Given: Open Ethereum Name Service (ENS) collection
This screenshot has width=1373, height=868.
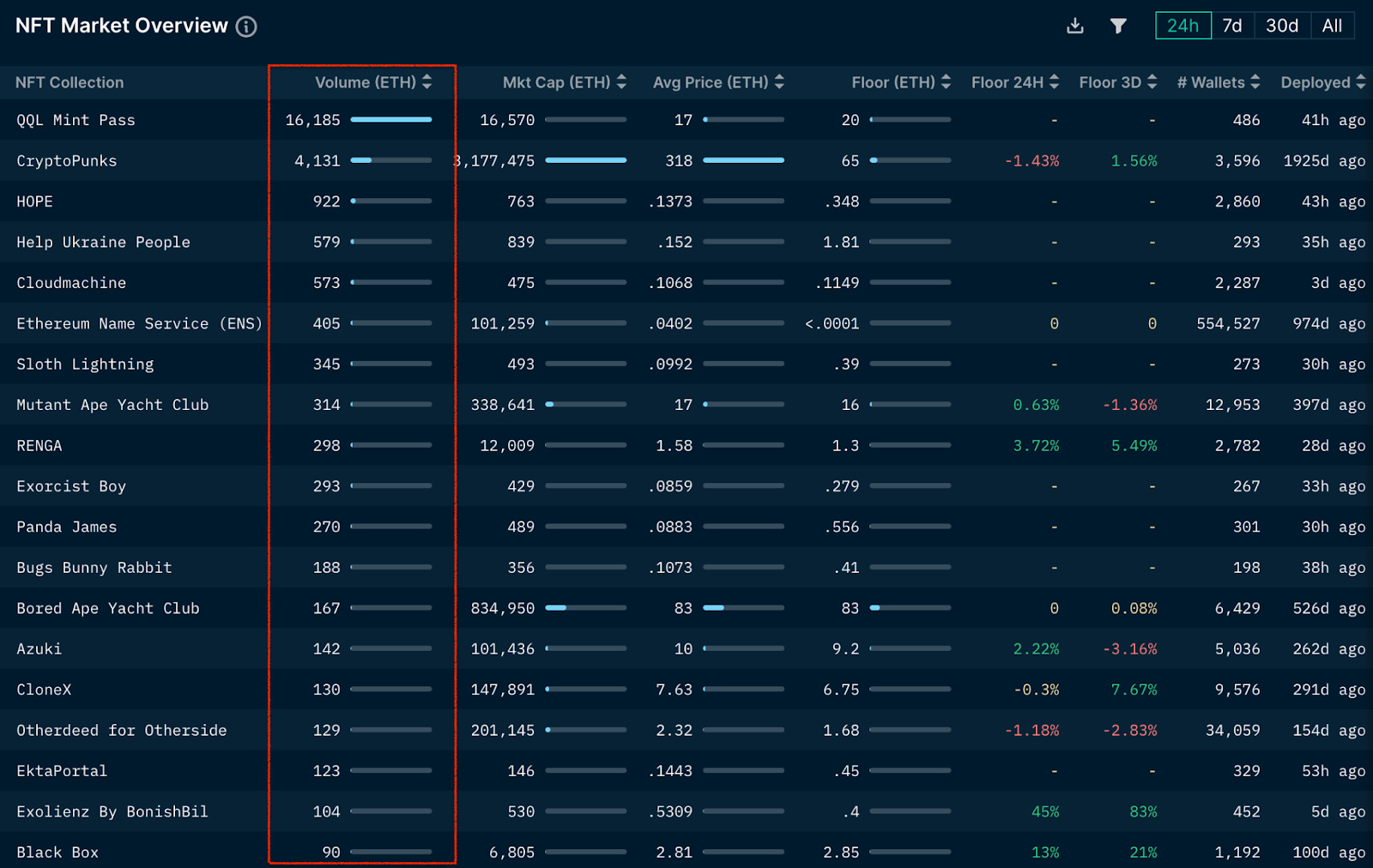Looking at the screenshot, I should (x=139, y=323).
